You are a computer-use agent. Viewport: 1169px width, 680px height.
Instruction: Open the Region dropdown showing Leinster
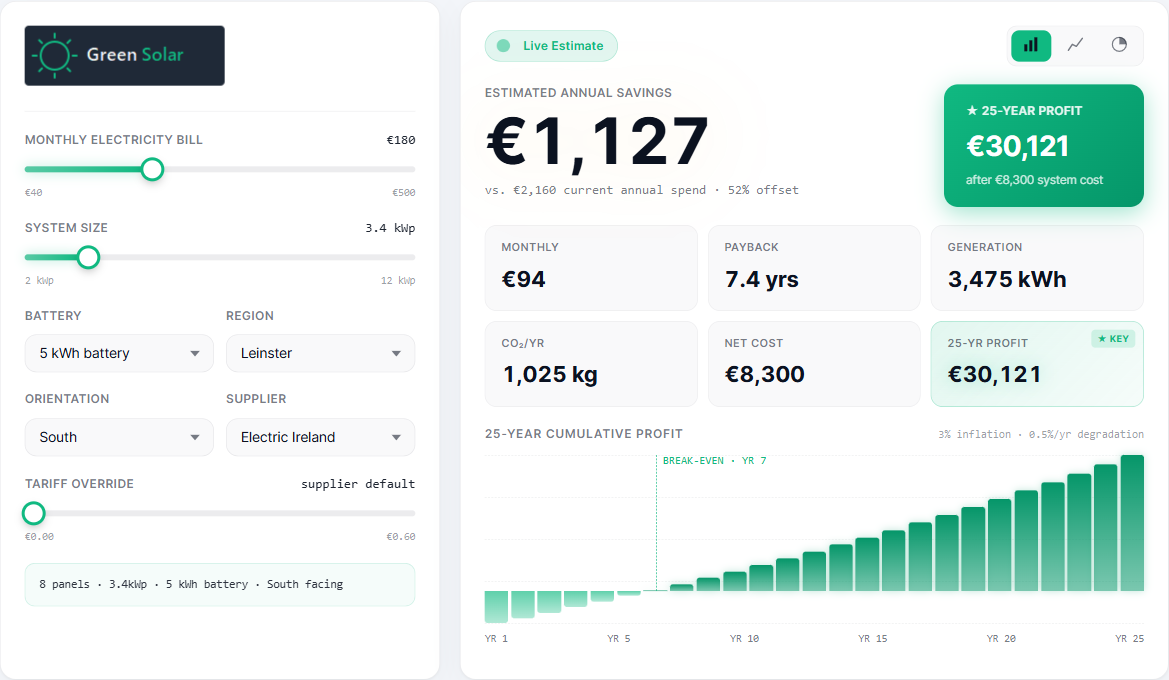tap(321, 353)
